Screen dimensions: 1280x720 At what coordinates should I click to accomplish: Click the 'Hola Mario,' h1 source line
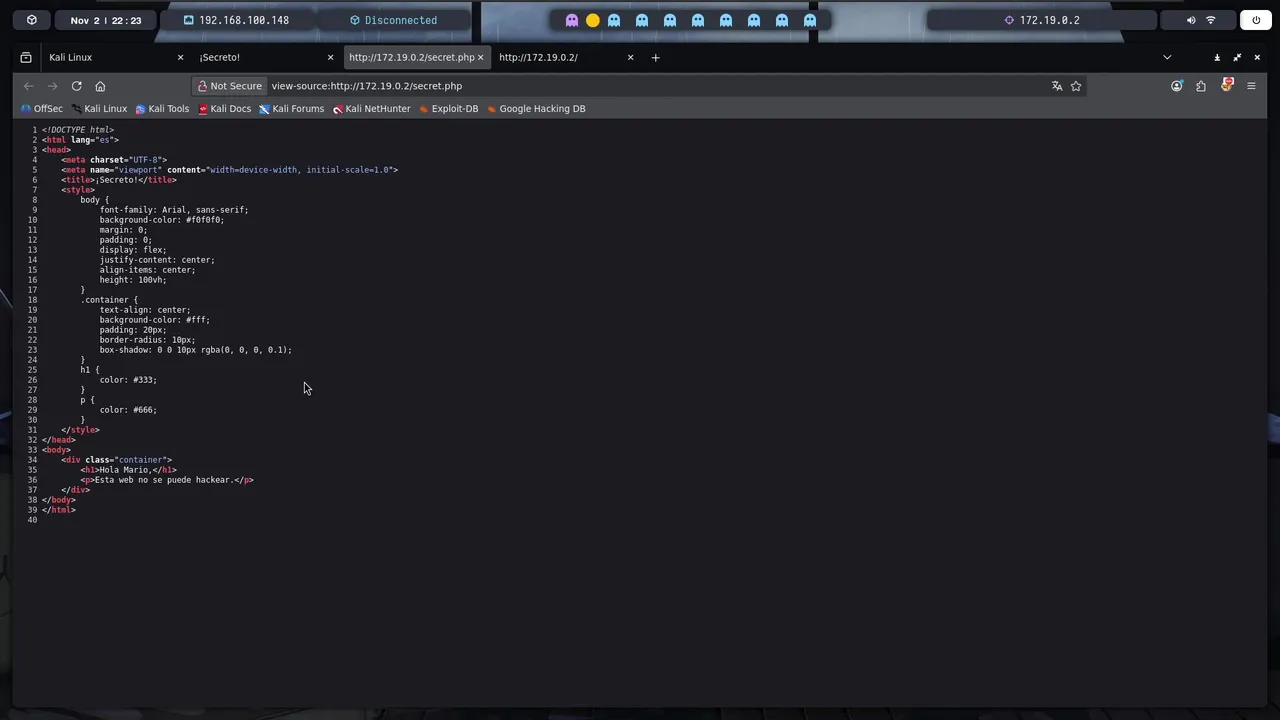pyautogui.click(x=128, y=470)
